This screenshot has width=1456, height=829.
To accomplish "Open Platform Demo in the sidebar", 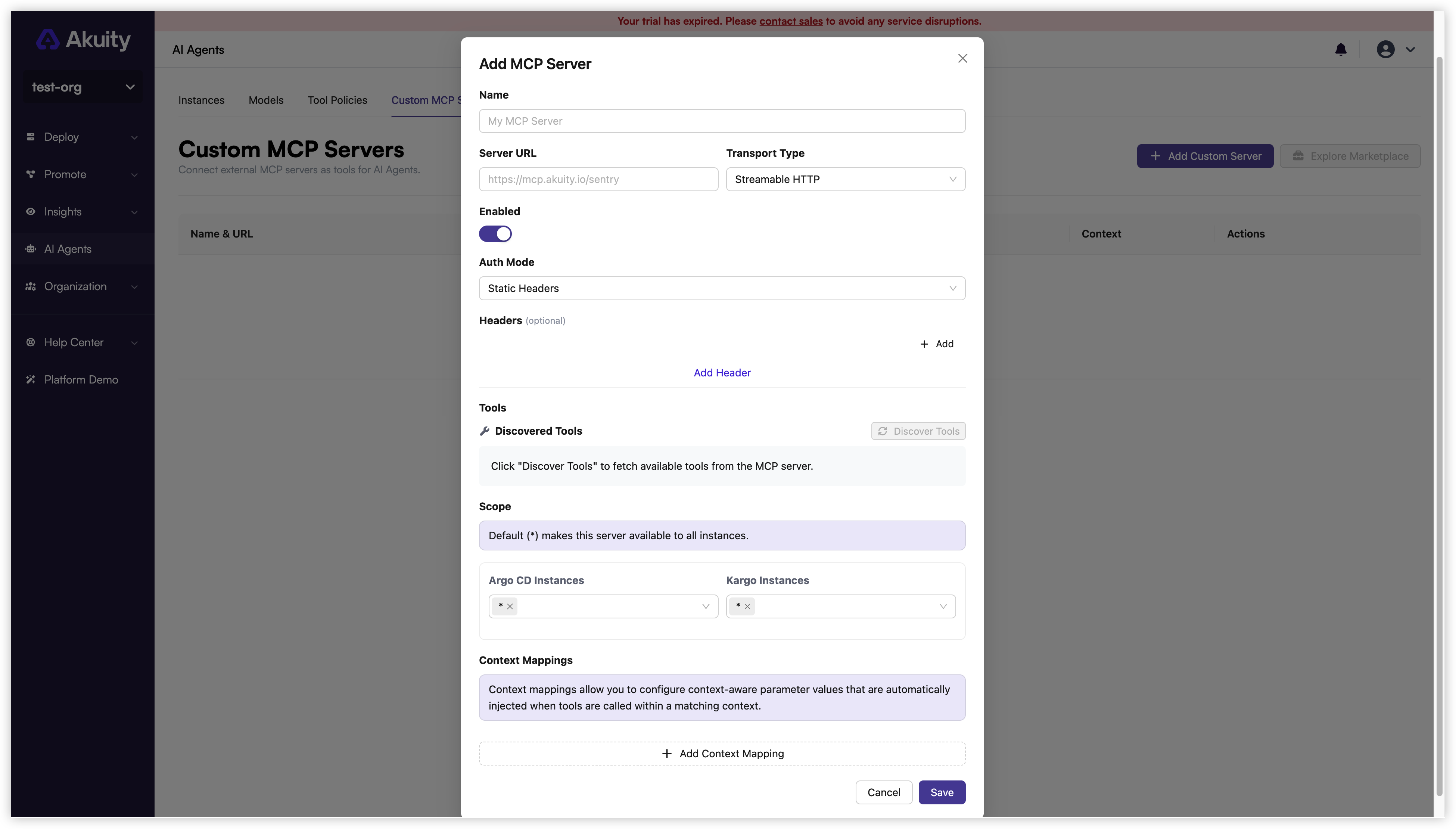I will pos(83,380).
